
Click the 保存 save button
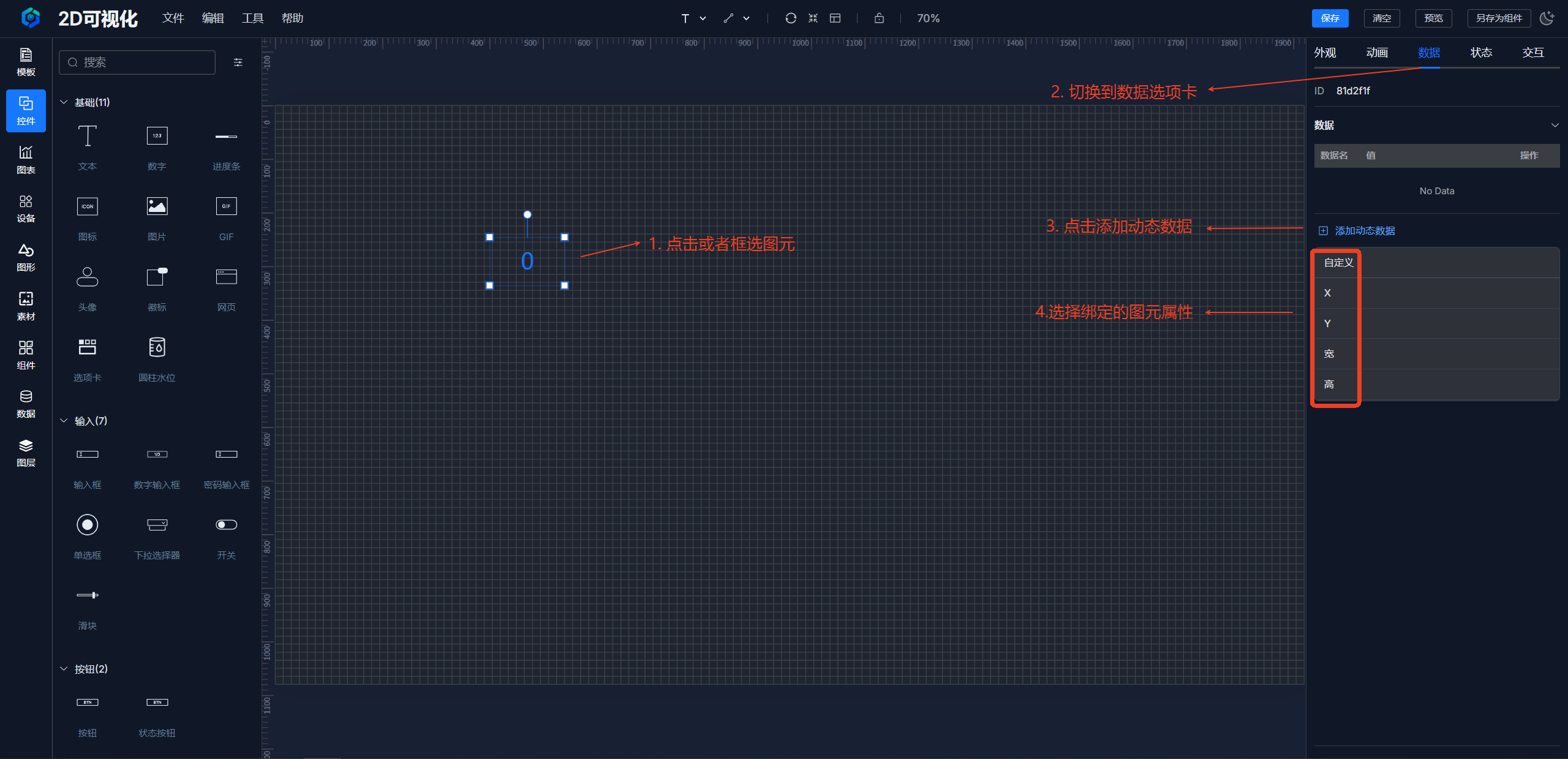tap(1330, 18)
